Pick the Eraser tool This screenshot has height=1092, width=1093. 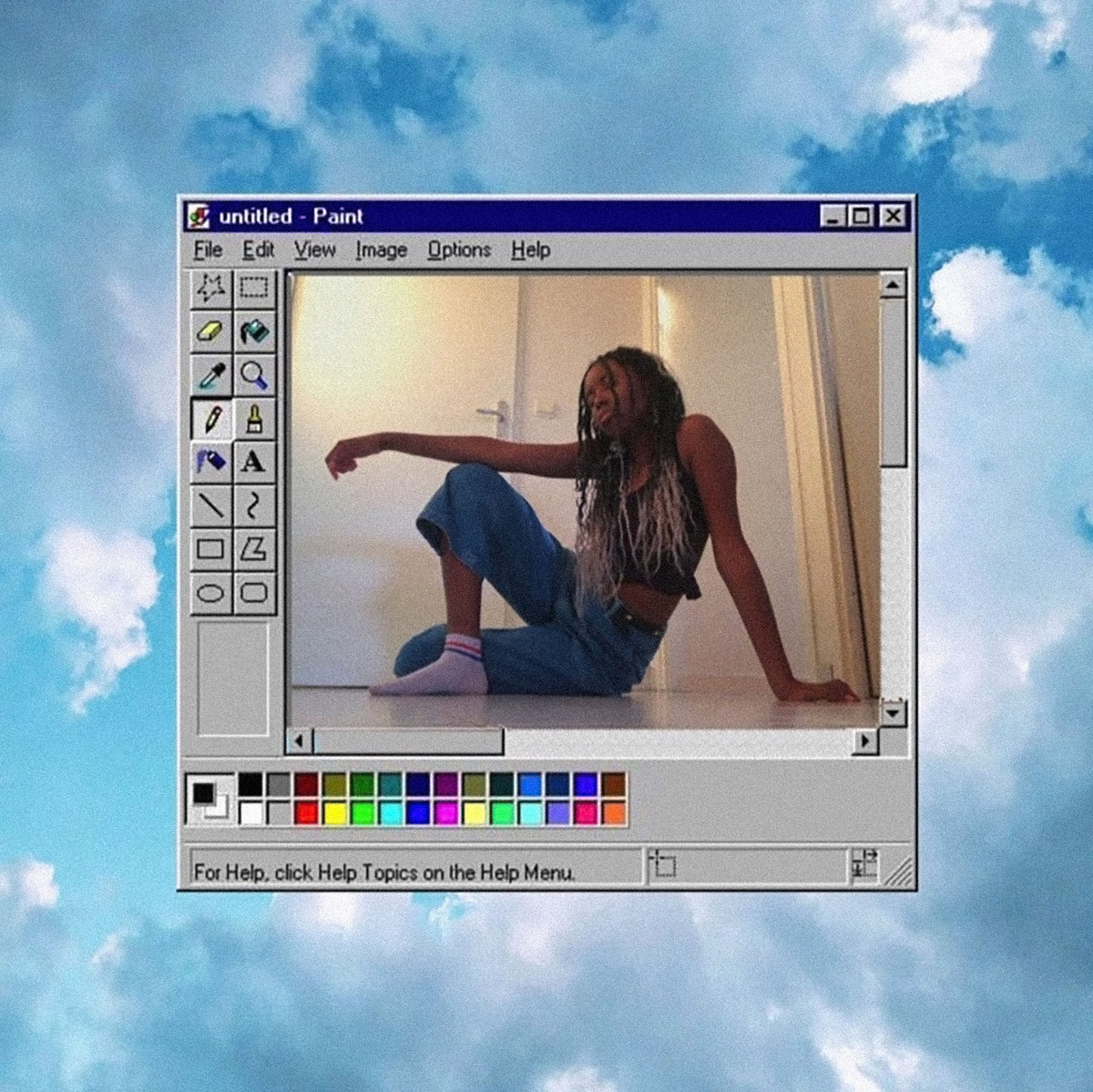pyautogui.click(x=211, y=332)
